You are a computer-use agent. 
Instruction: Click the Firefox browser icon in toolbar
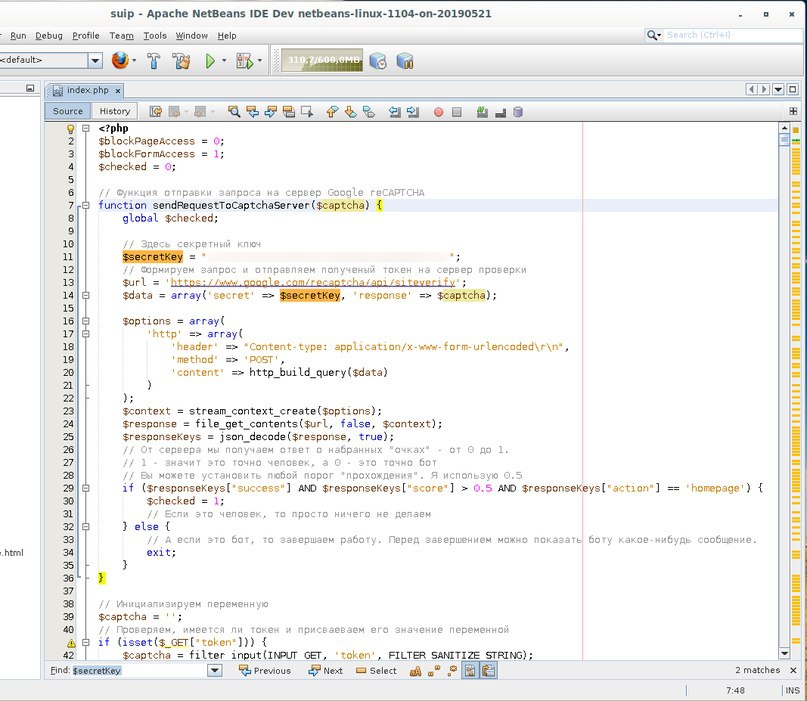(x=120, y=61)
